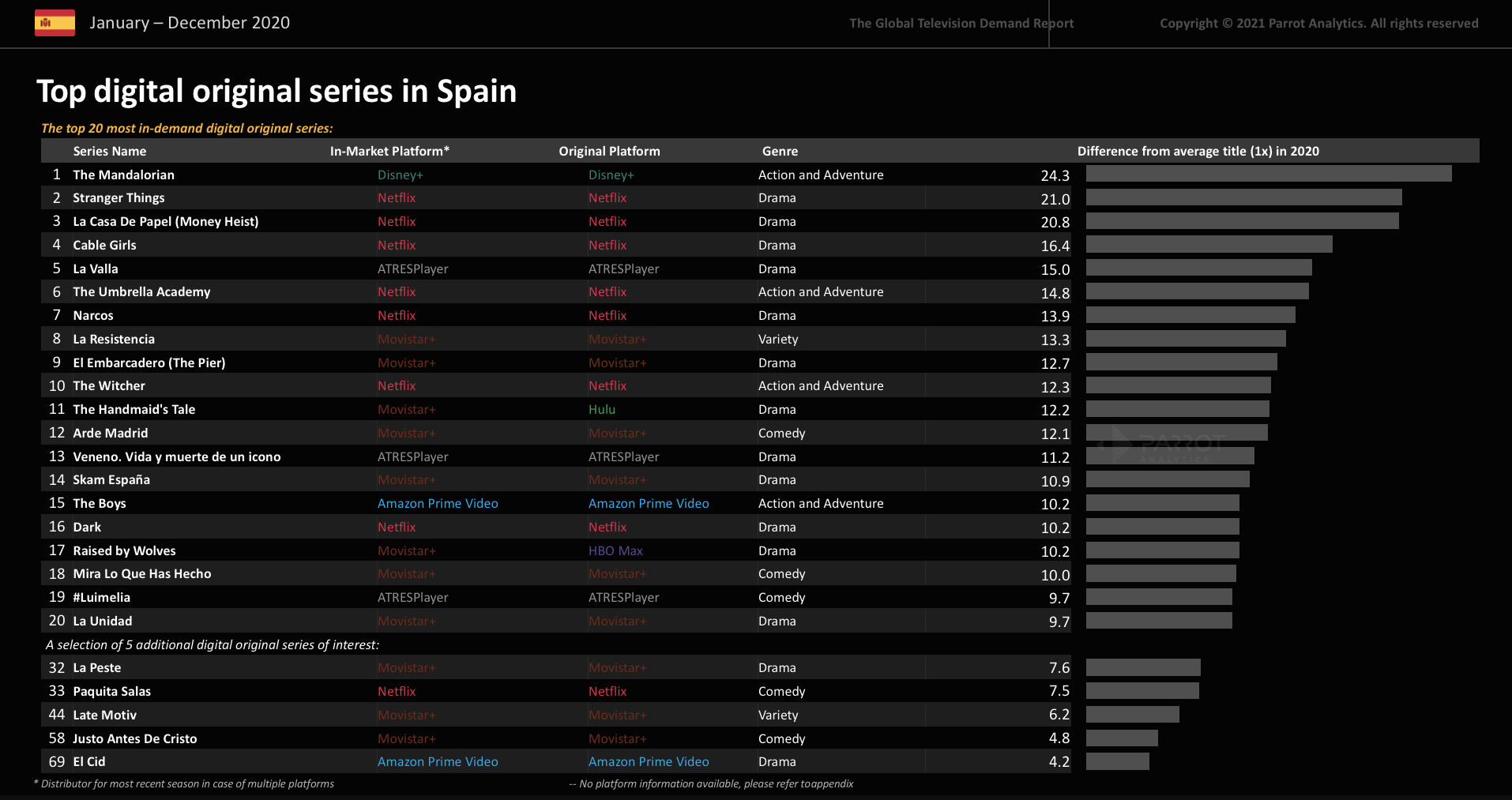Click 'El Embarcadero (The Pier)'
The height and width of the screenshot is (800, 1512).
pyautogui.click(x=149, y=363)
